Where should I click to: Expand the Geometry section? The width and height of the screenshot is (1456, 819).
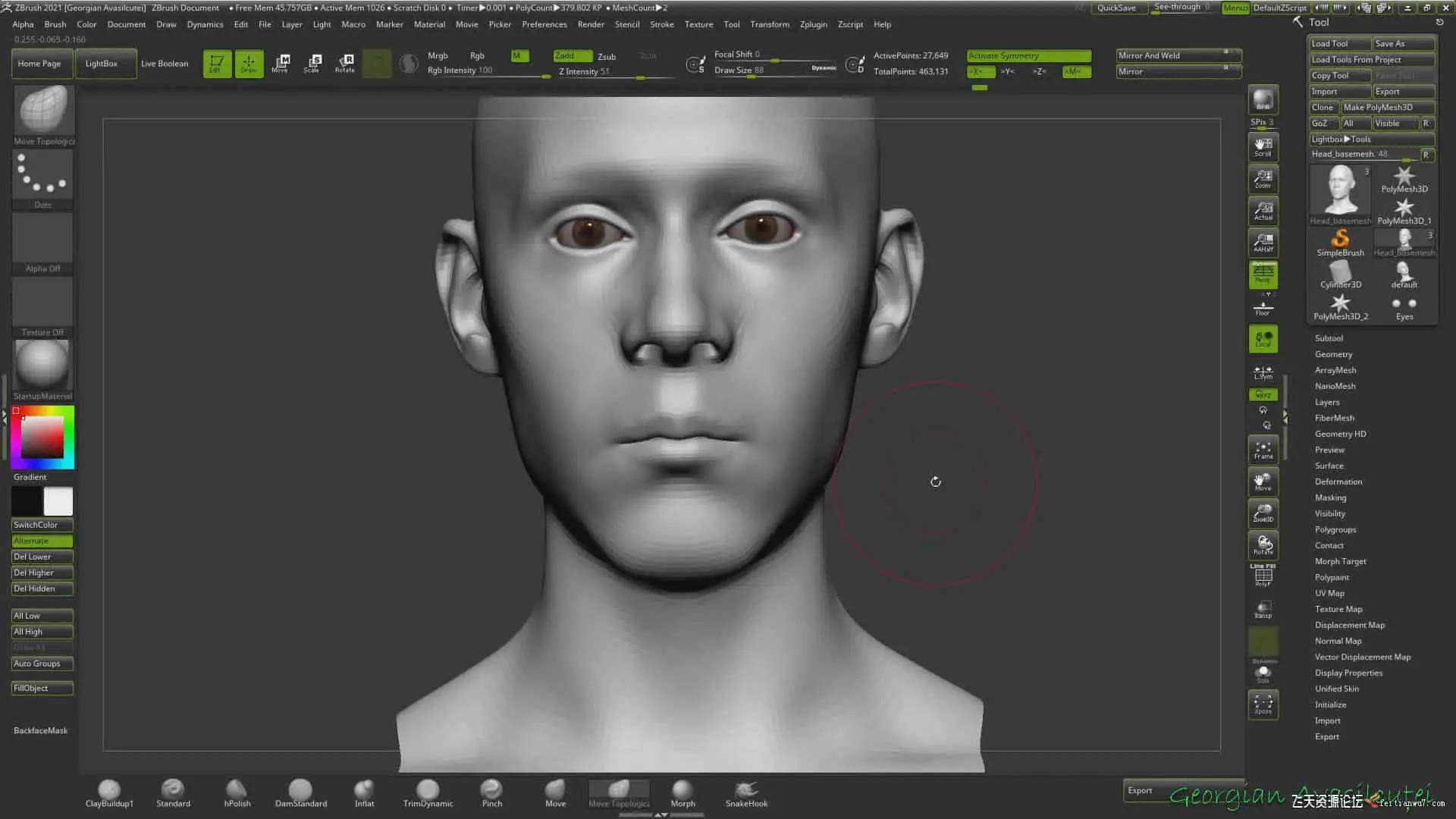tap(1333, 354)
